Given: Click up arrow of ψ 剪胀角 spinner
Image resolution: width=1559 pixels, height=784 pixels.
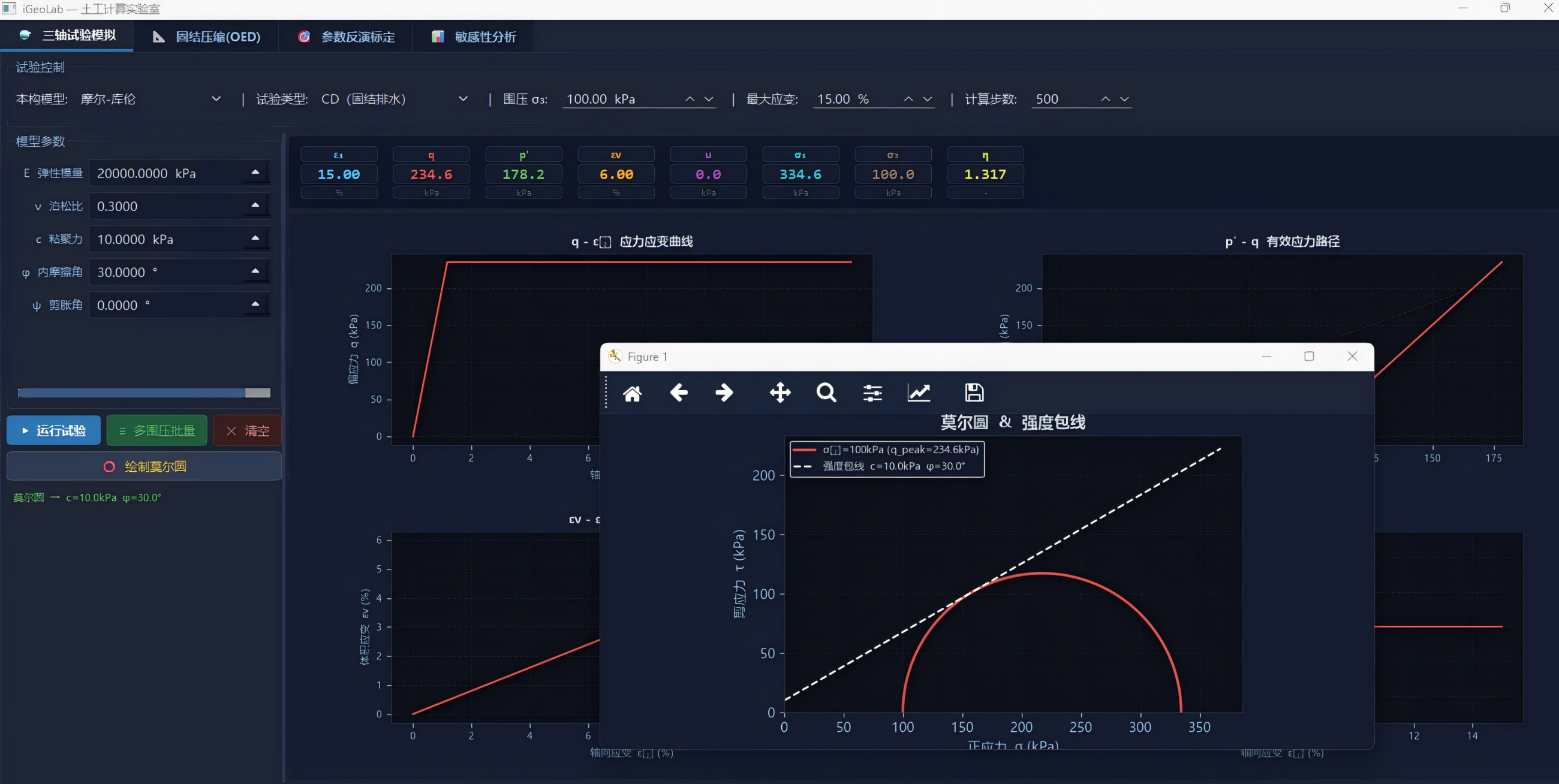Looking at the screenshot, I should [x=255, y=304].
